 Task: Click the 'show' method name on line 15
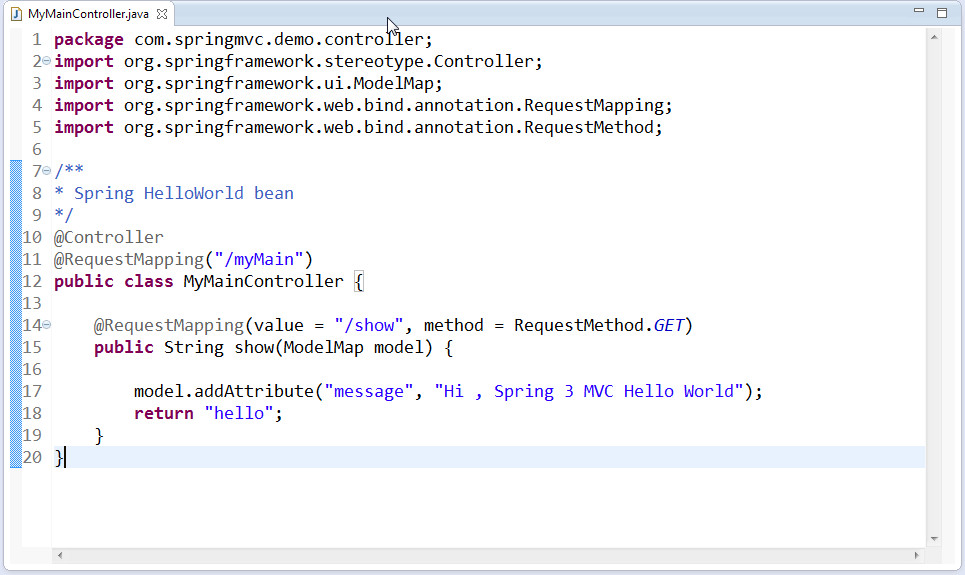click(x=254, y=347)
